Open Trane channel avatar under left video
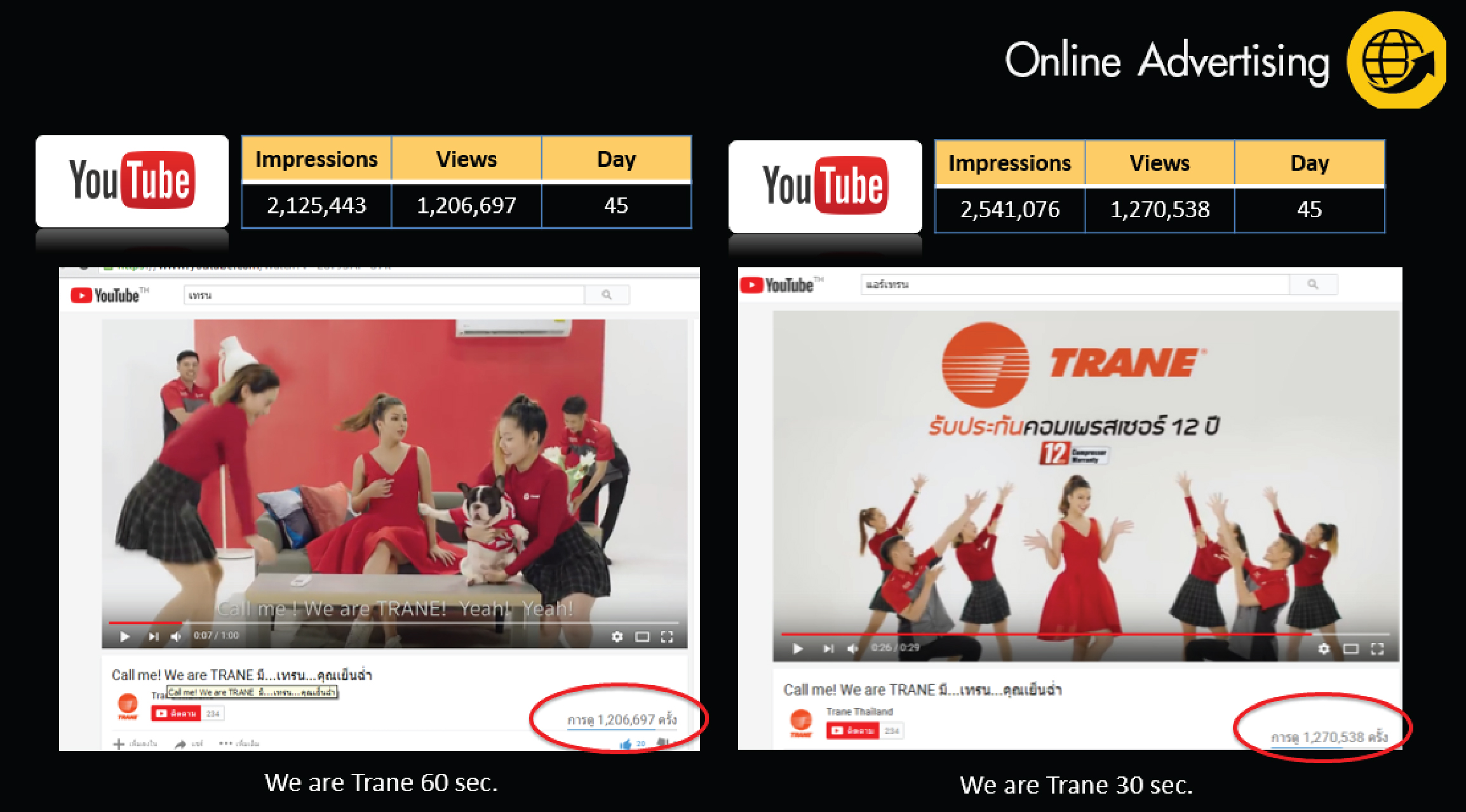Screen dimensions: 1466x812 point(128,705)
